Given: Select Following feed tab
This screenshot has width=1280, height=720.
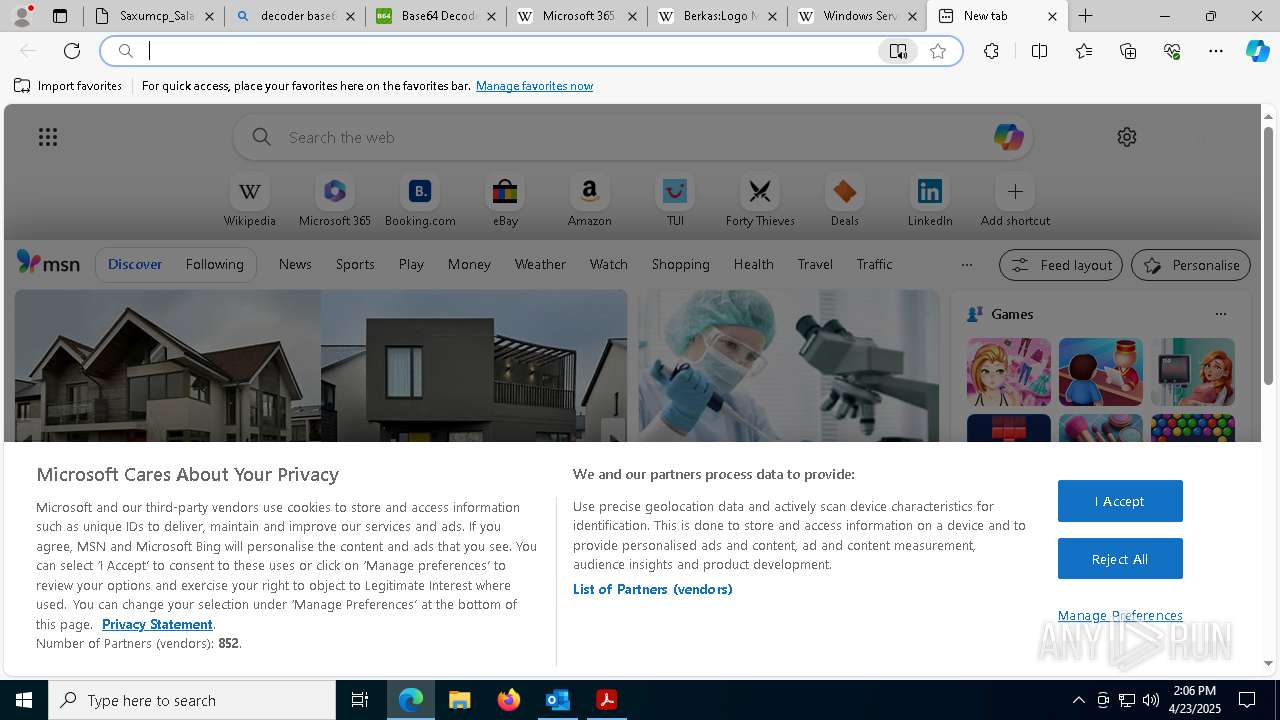Looking at the screenshot, I should pos(214,264).
